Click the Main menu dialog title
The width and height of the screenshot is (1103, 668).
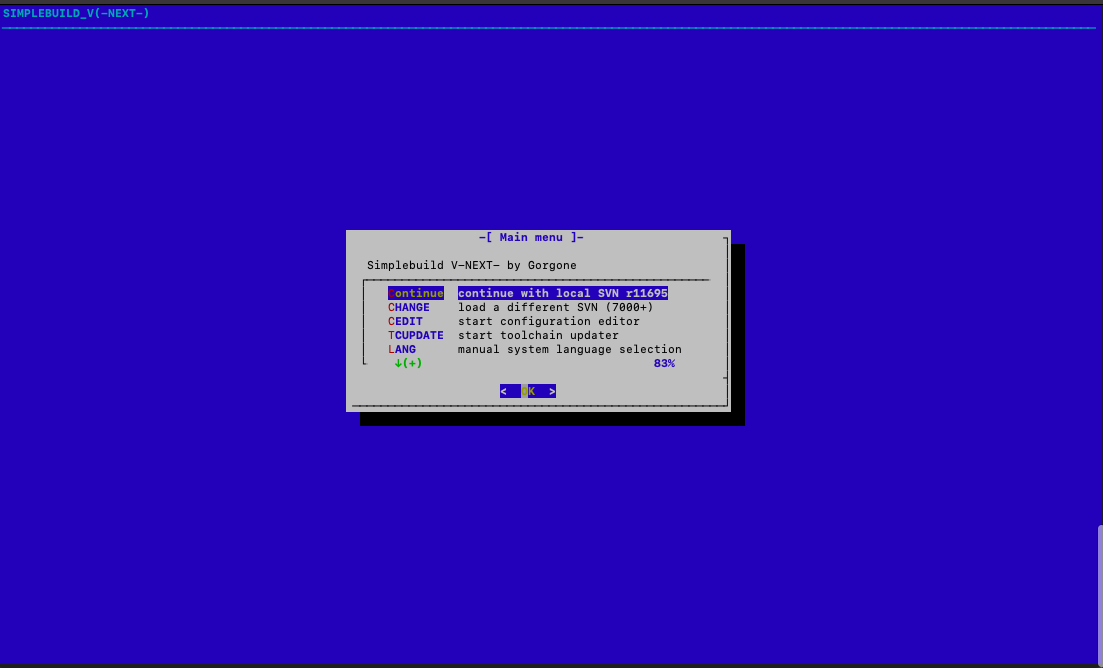point(531,237)
